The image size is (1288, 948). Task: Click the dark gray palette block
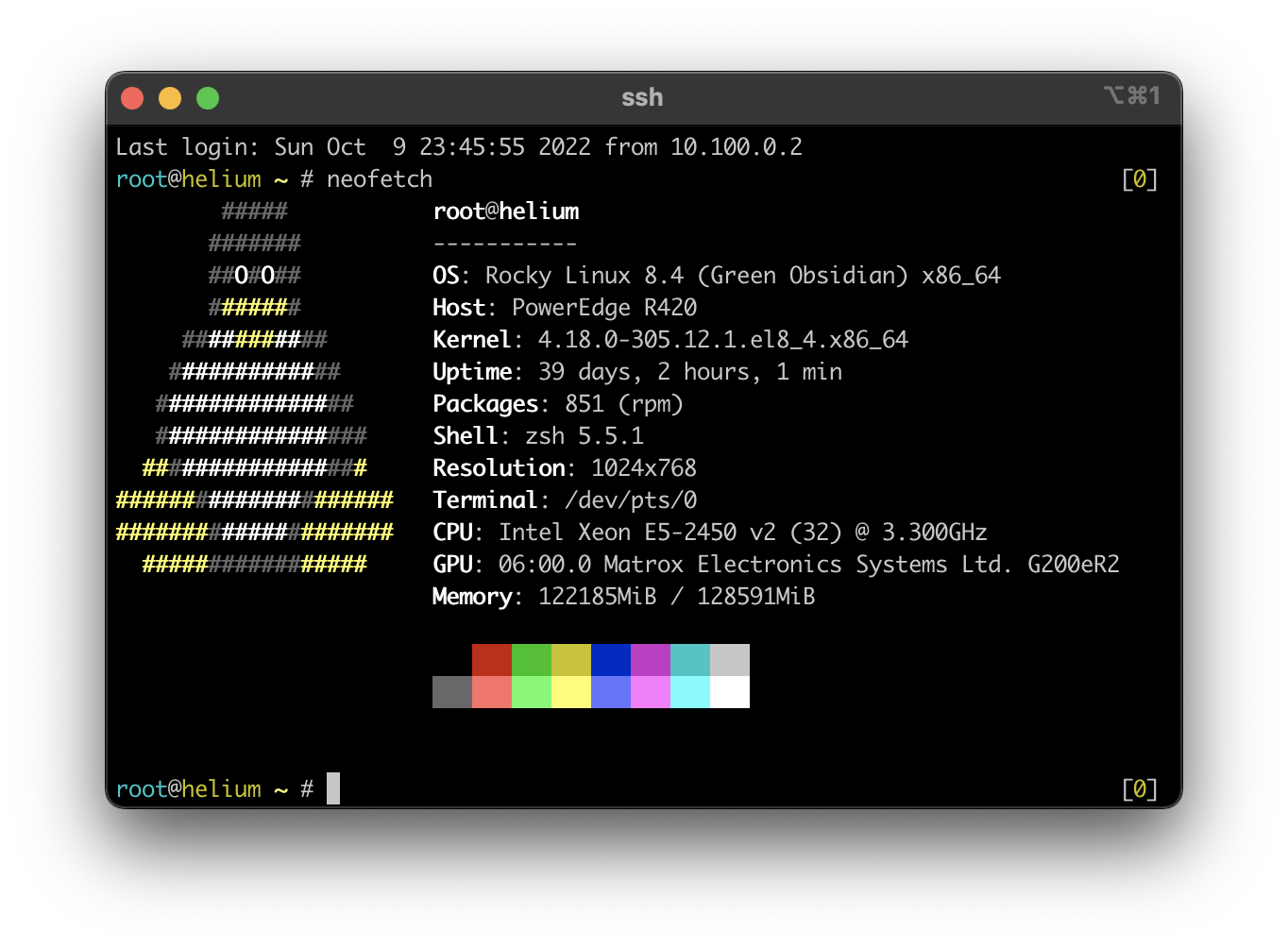pyautogui.click(x=451, y=692)
